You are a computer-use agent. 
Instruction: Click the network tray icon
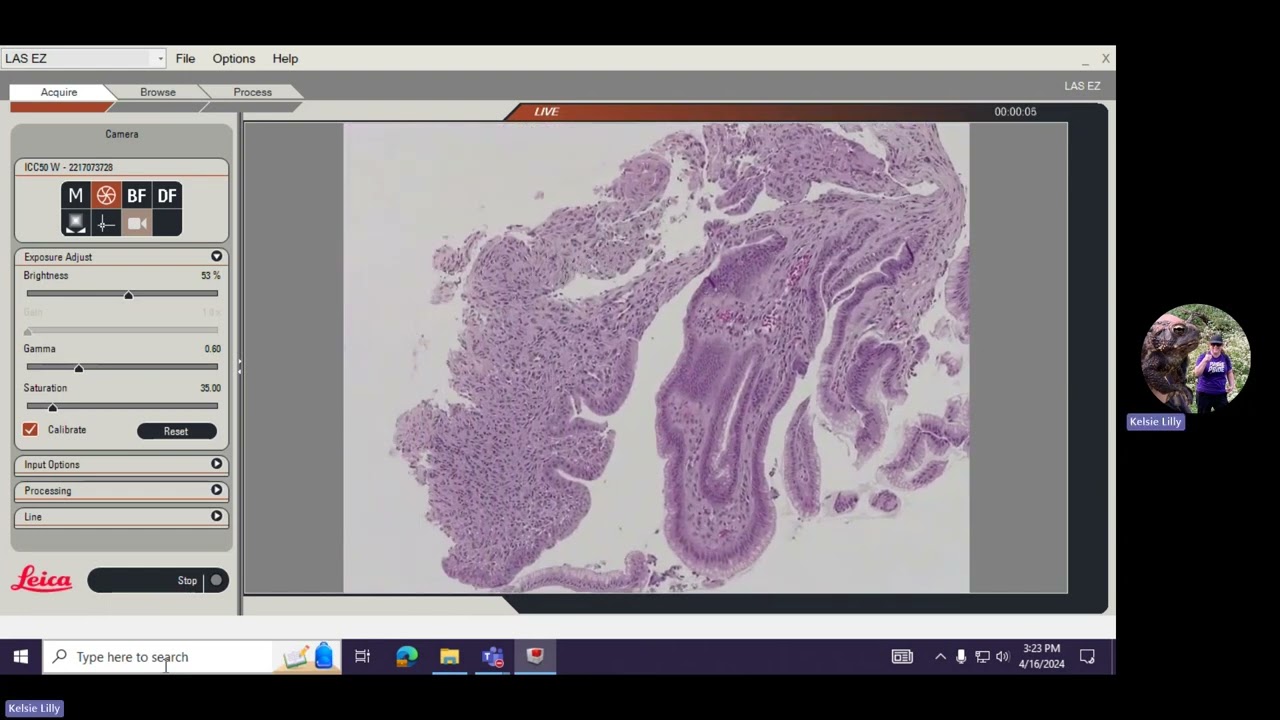[982, 657]
